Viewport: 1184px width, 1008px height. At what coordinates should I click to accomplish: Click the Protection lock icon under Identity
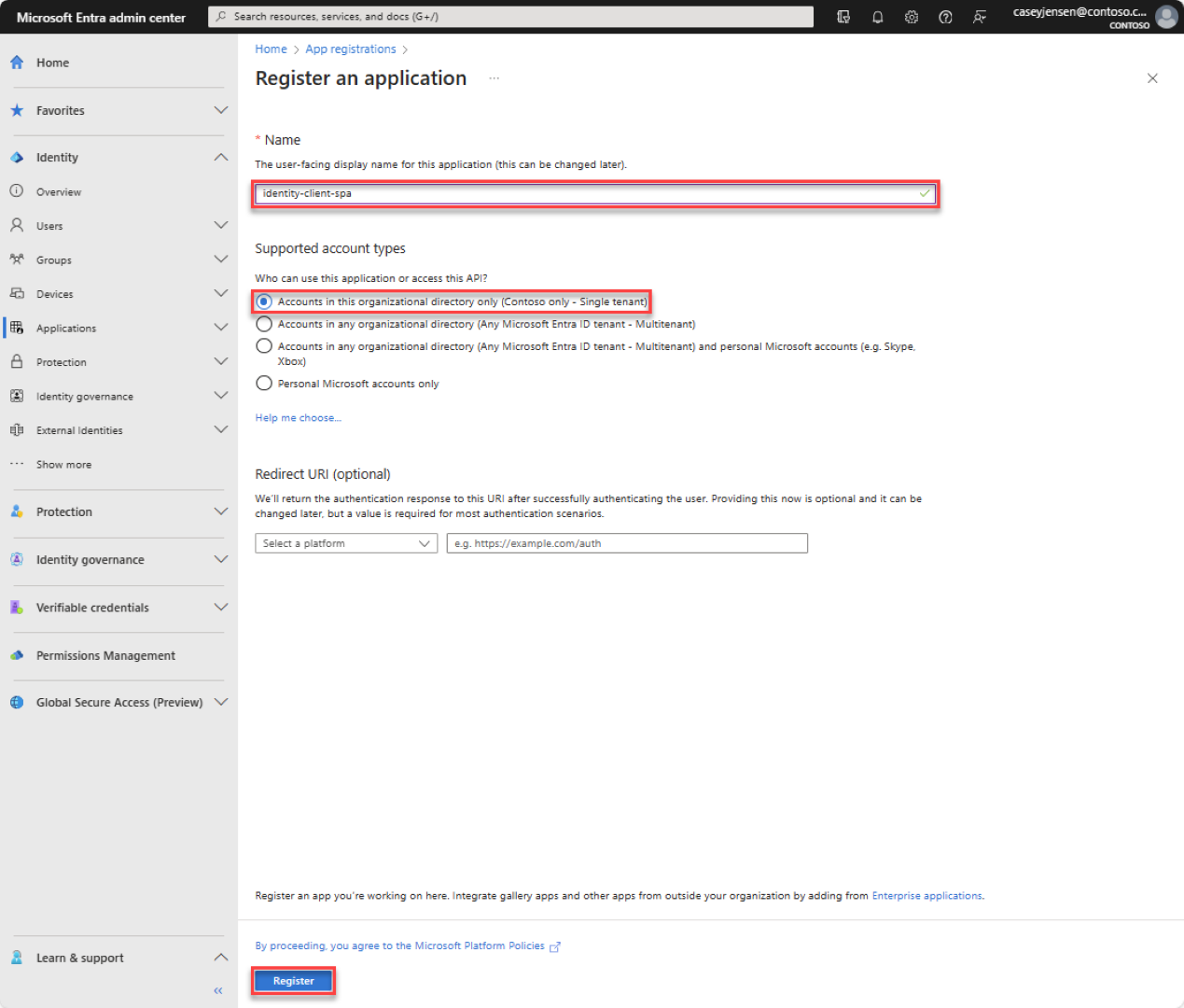tap(17, 362)
